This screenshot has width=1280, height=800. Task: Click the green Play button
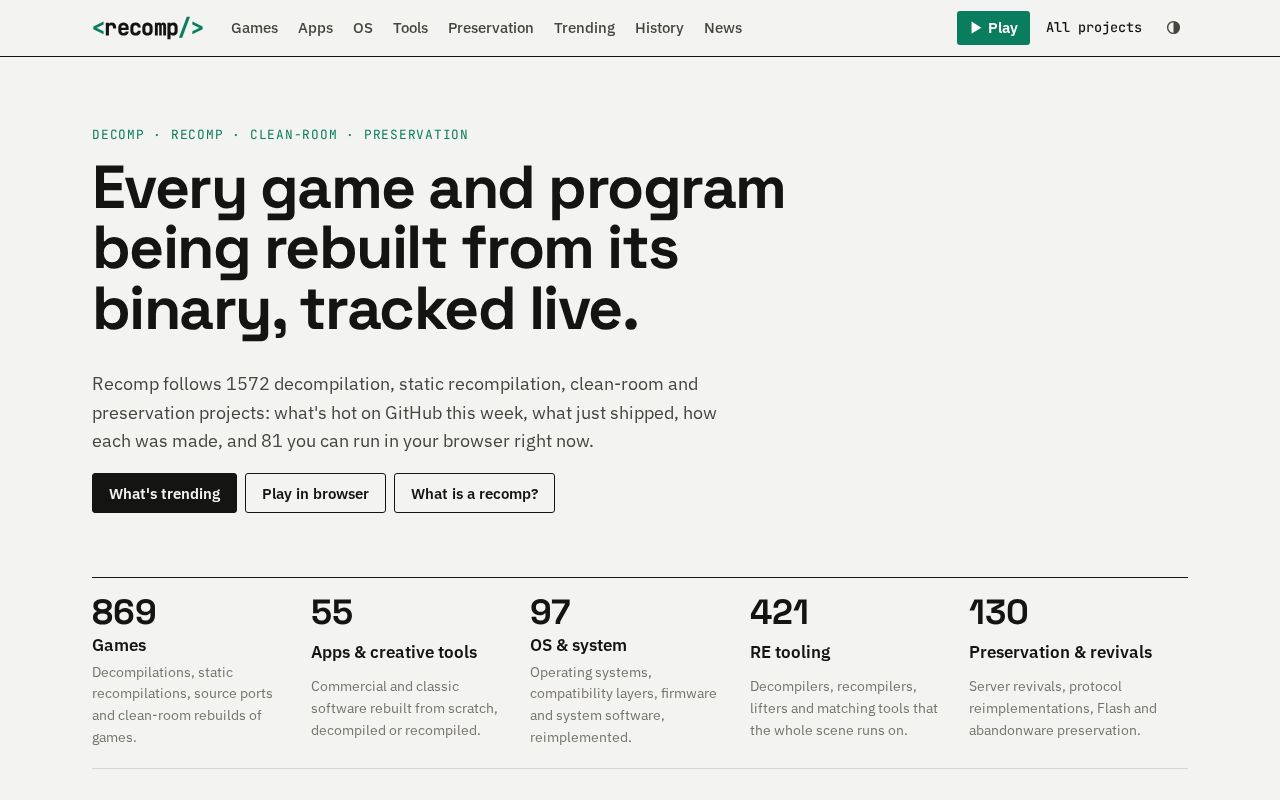993,28
